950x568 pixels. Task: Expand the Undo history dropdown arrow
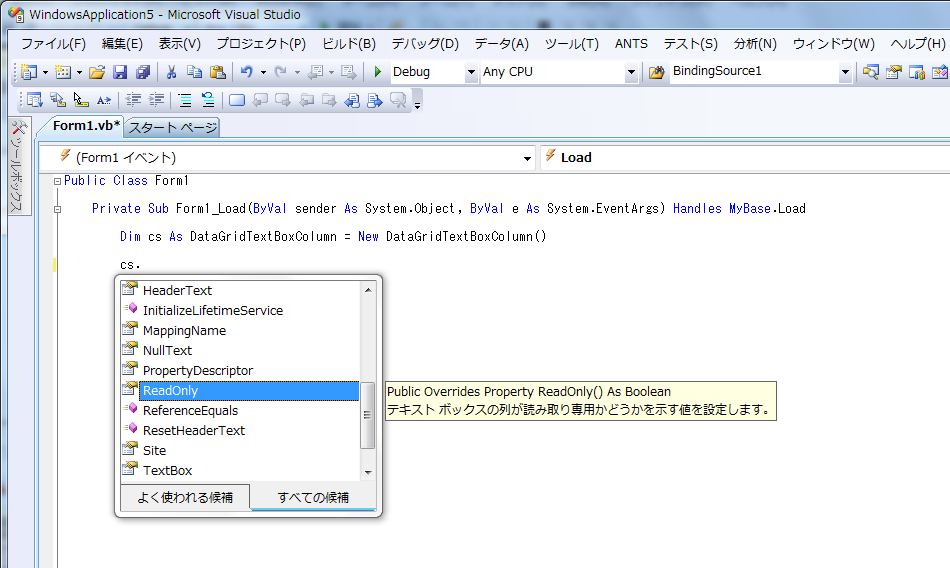[x=264, y=72]
